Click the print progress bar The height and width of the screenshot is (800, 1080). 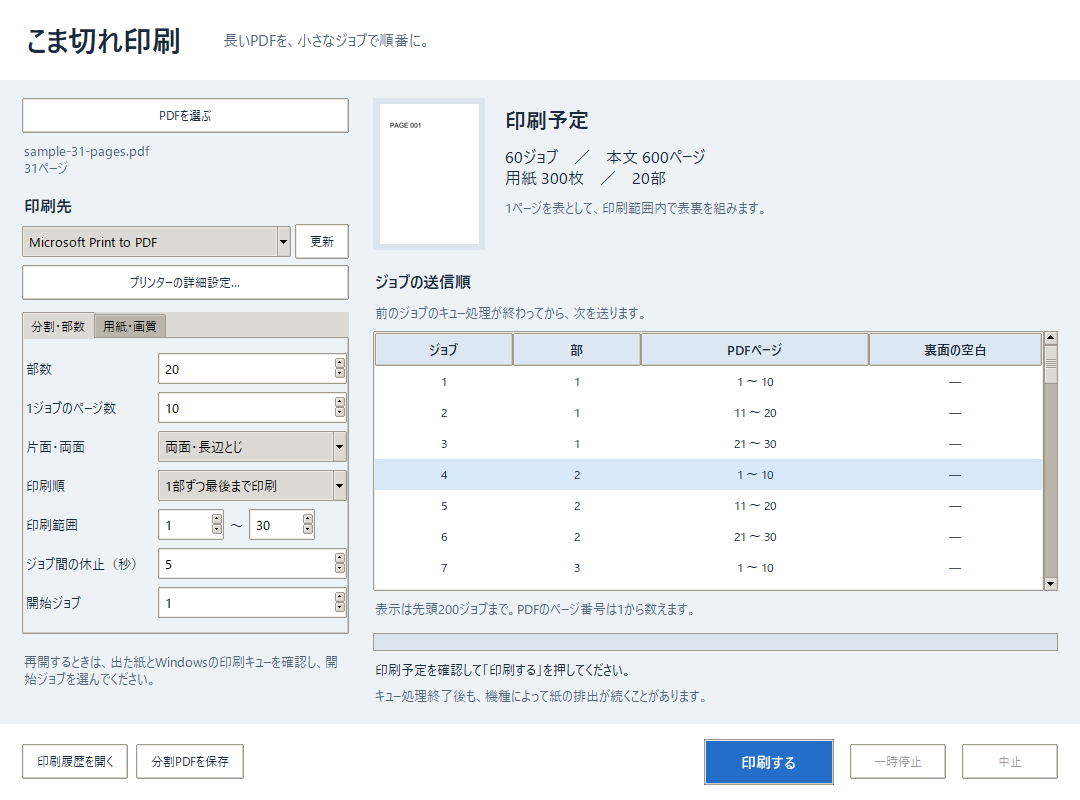click(715, 642)
